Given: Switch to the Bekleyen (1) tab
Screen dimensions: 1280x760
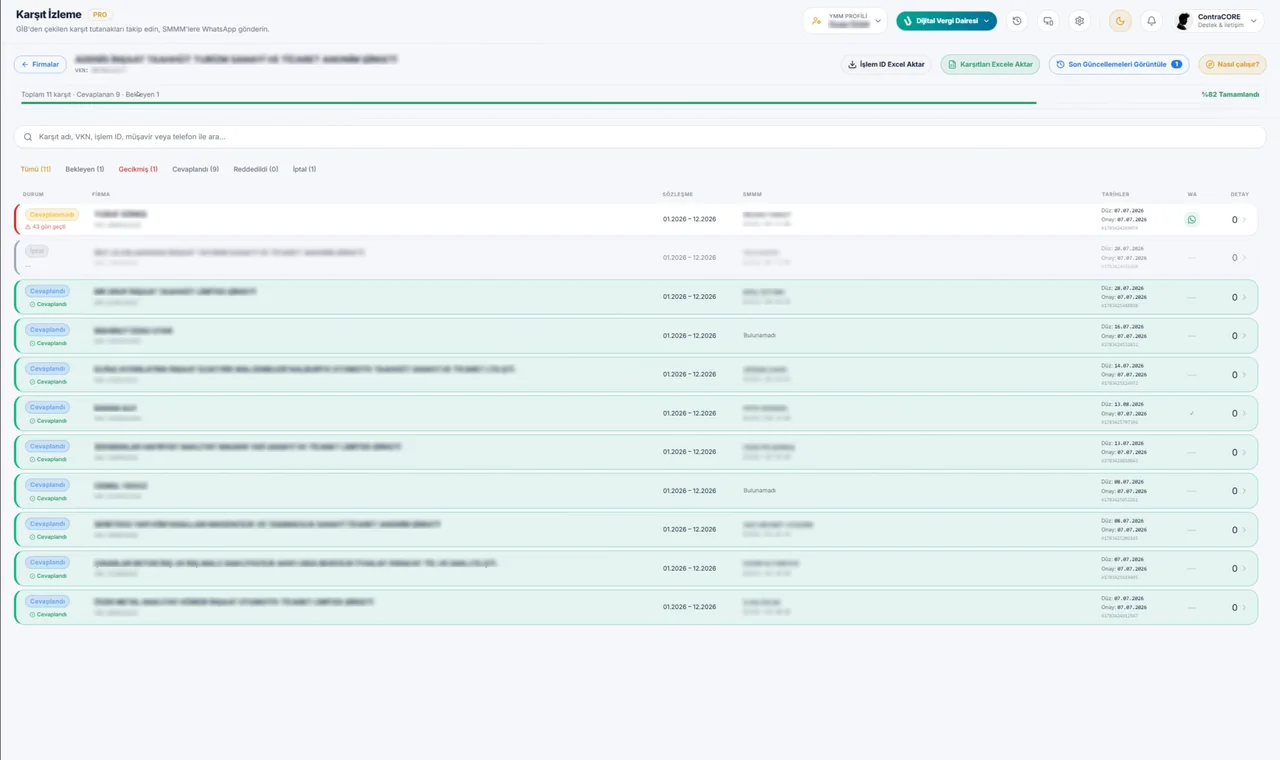Looking at the screenshot, I should coord(85,169).
